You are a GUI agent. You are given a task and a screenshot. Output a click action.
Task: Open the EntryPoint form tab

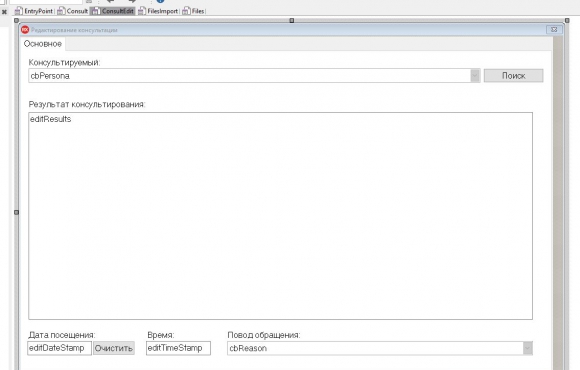[x=34, y=11]
